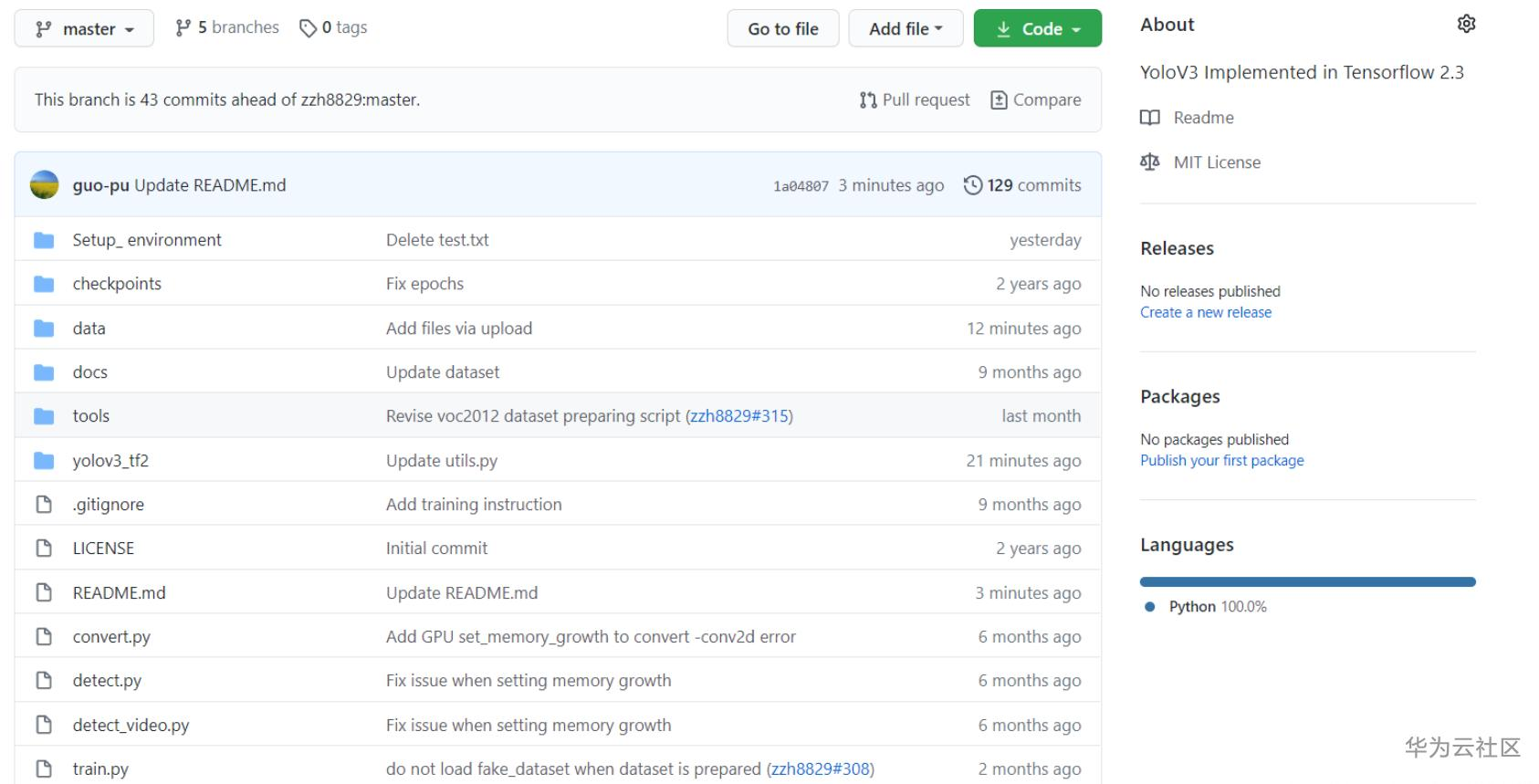Open the yolov3_tf2 folder

click(110, 461)
